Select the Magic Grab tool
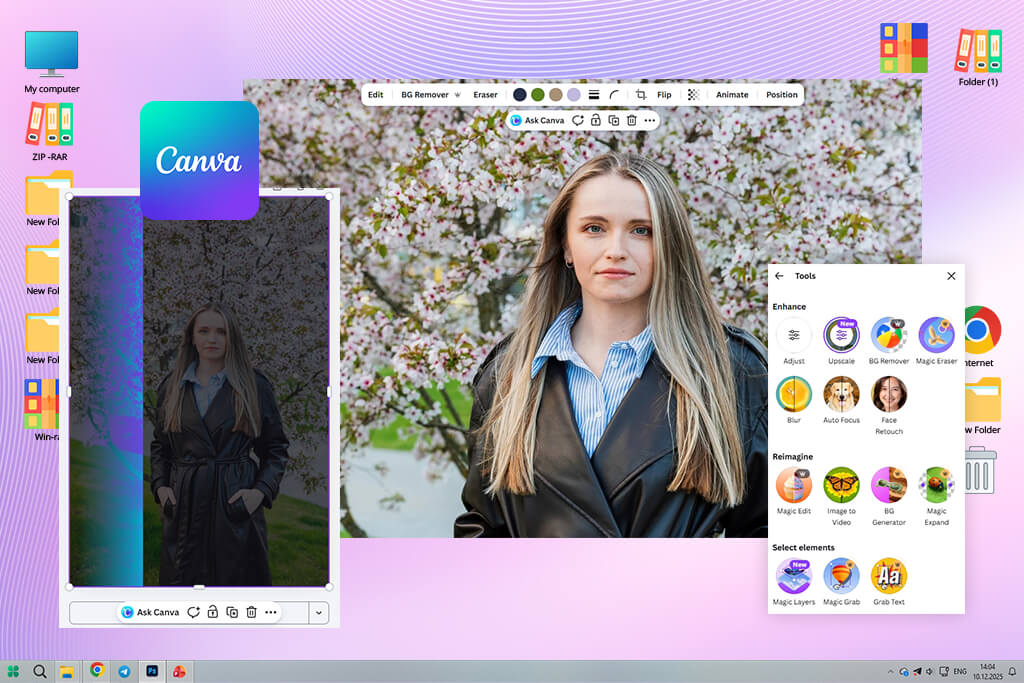The width and height of the screenshot is (1024, 683). click(x=841, y=576)
